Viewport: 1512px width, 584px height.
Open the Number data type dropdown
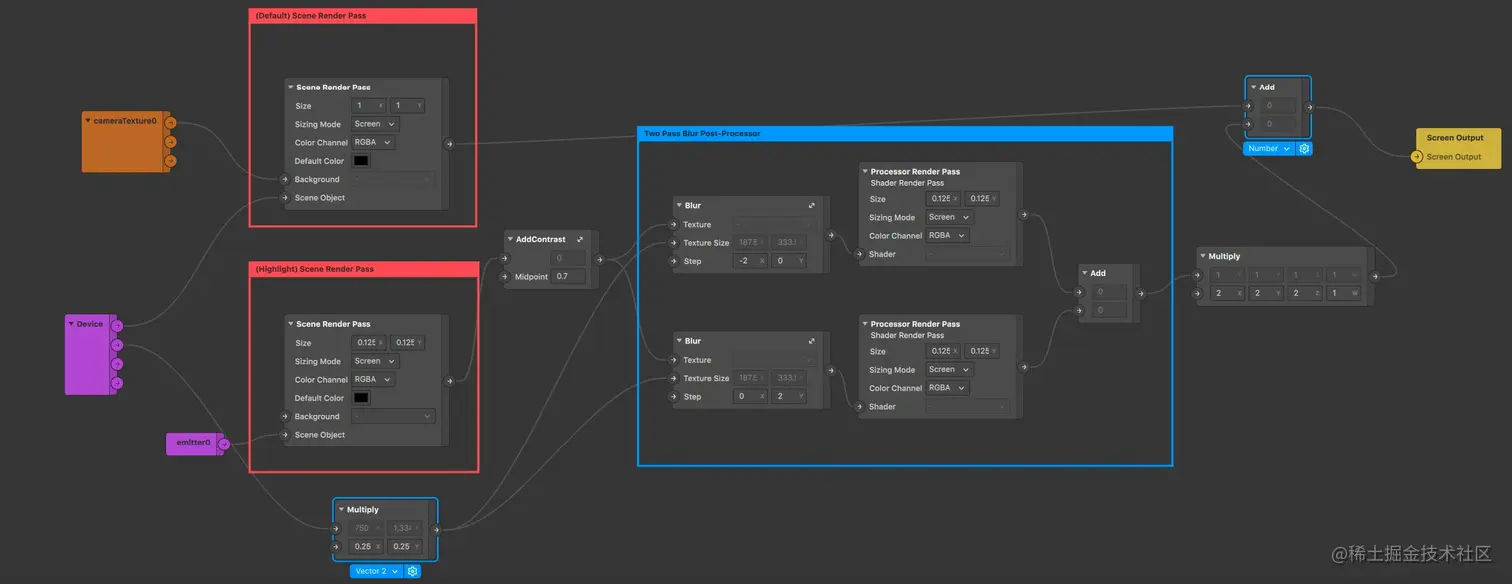point(1269,148)
